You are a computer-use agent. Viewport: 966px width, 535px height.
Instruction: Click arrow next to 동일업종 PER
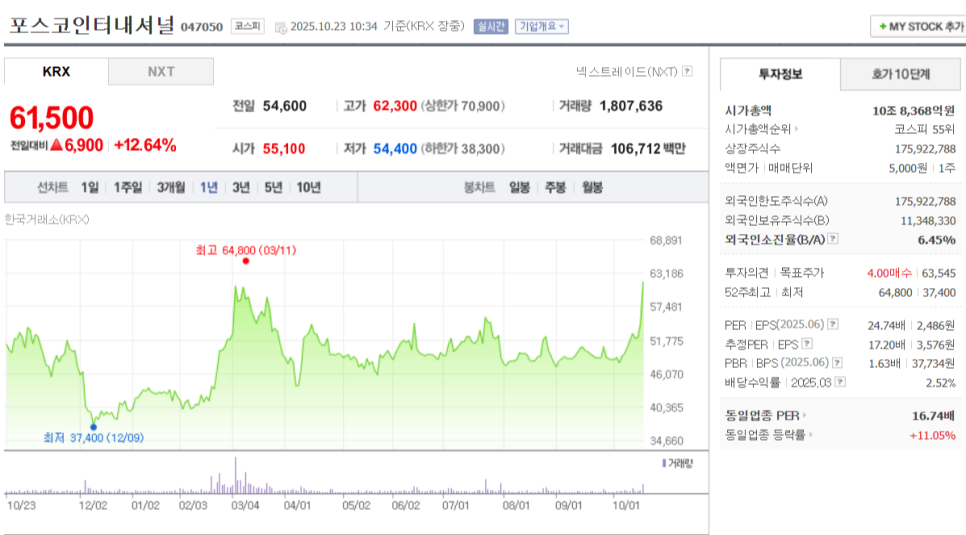tap(805, 415)
